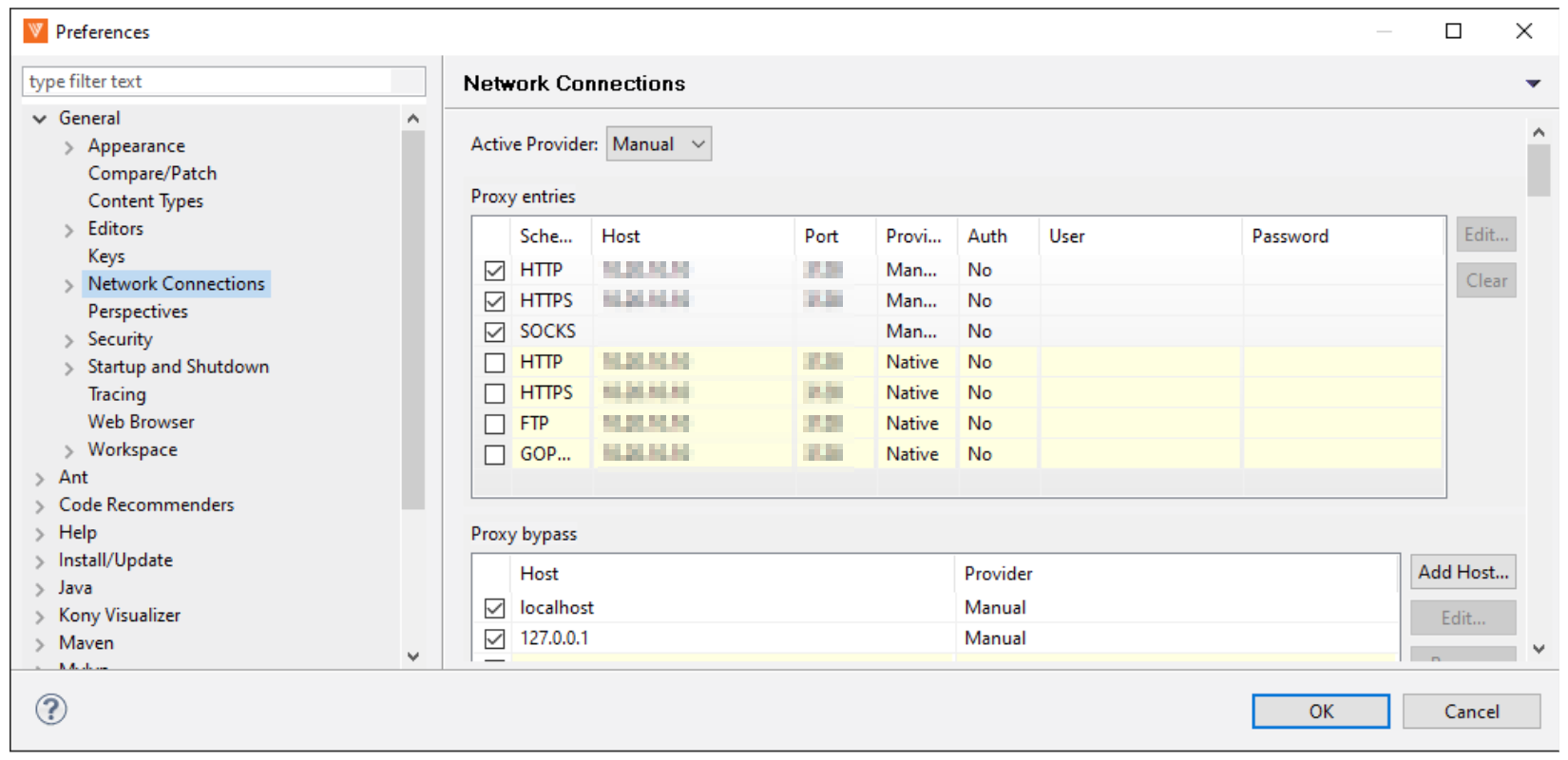Select Compare/Patch in the tree
The image size is (1568, 760).
click(152, 174)
